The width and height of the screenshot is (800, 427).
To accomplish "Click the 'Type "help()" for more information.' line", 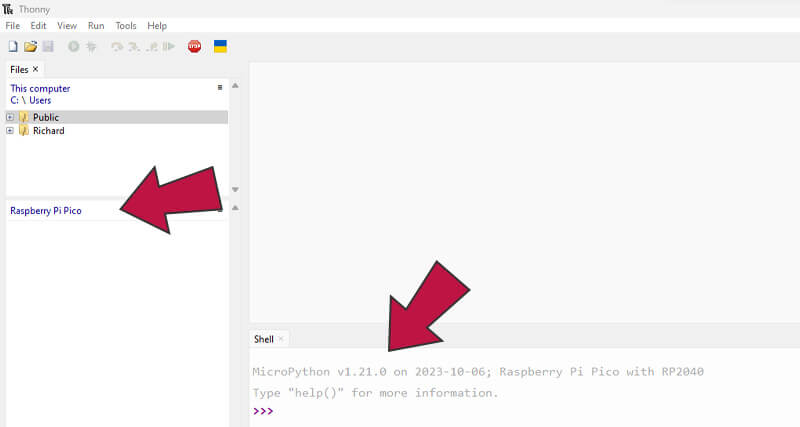I will point(375,393).
